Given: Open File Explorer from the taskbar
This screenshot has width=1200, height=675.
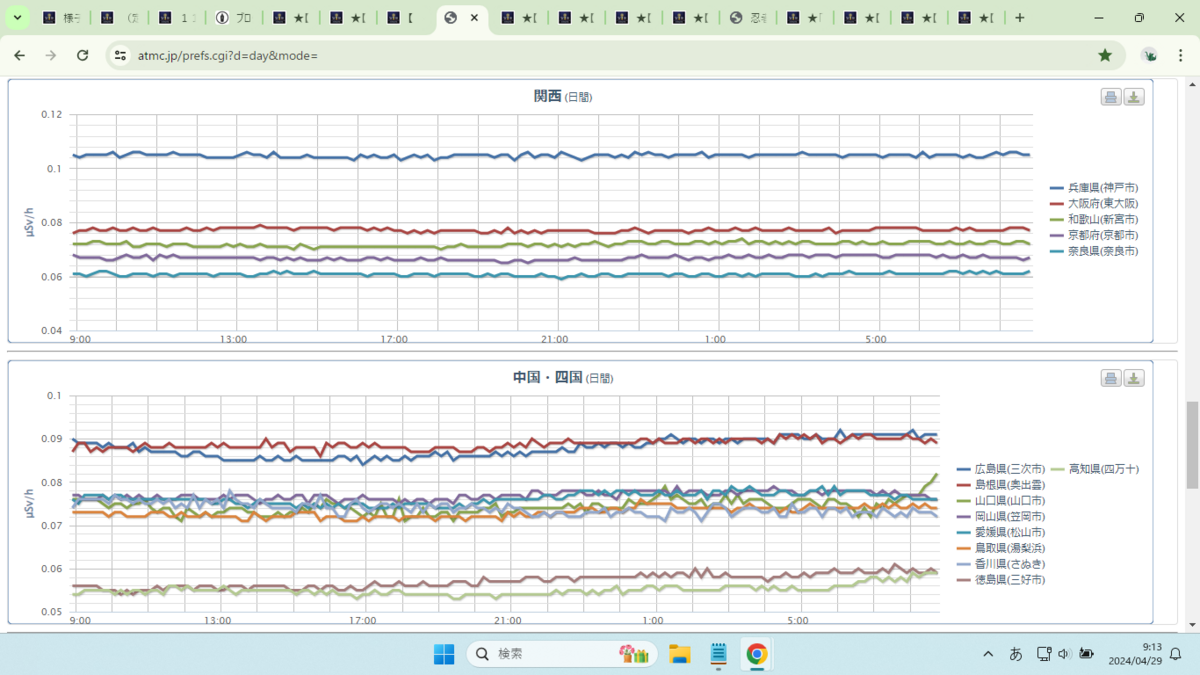Looking at the screenshot, I should point(680,654).
